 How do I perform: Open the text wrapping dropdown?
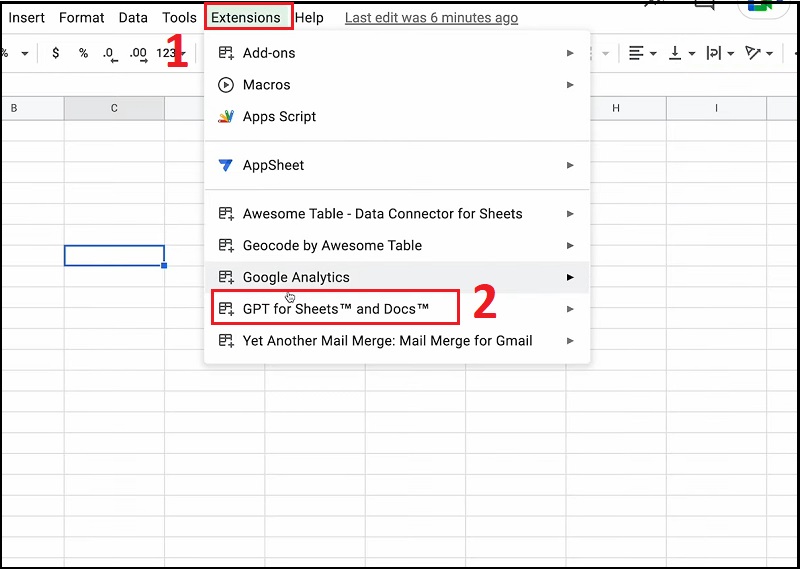[x=720, y=53]
